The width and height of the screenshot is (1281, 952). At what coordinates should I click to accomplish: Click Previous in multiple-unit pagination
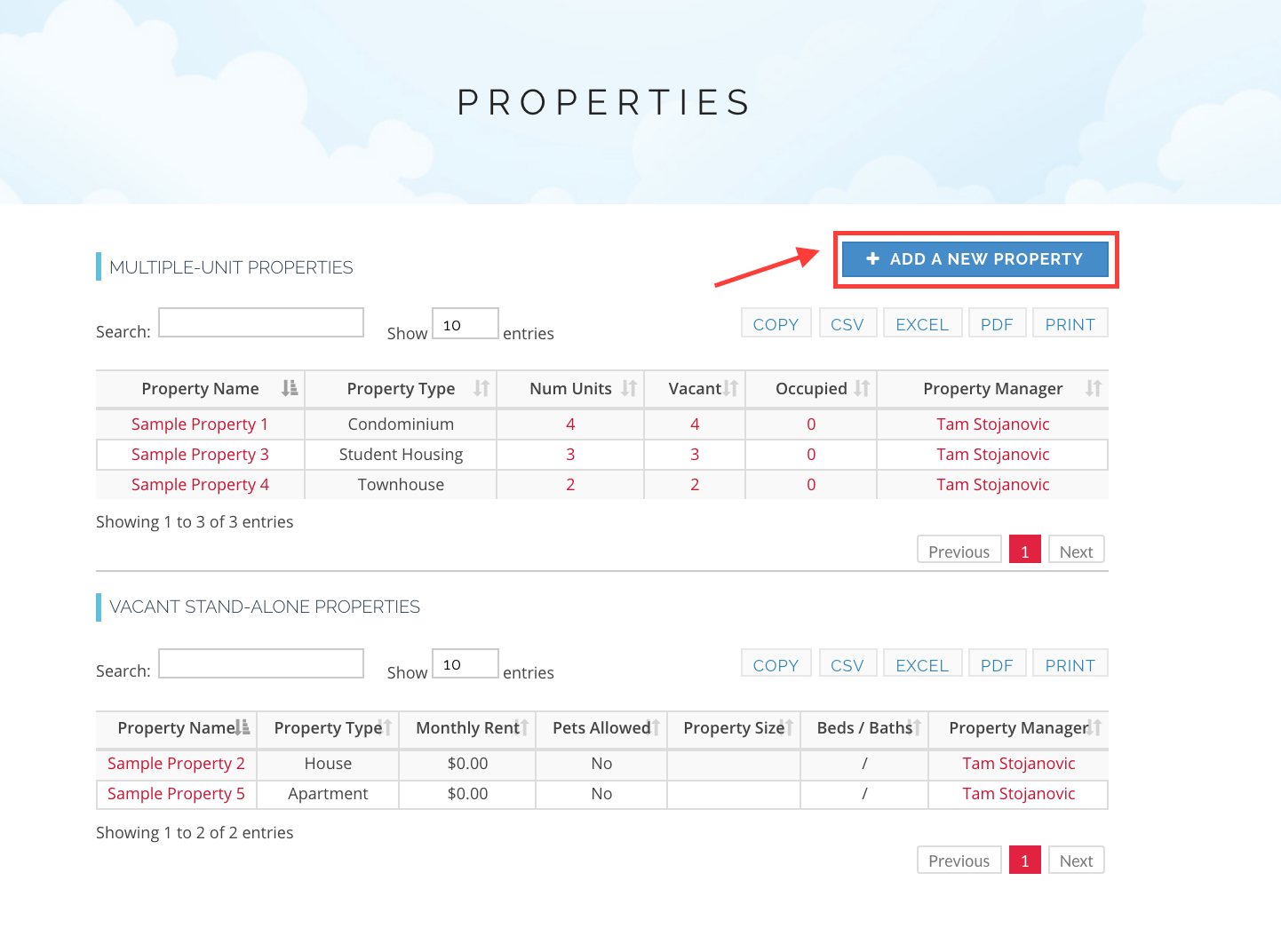(959, 550)
